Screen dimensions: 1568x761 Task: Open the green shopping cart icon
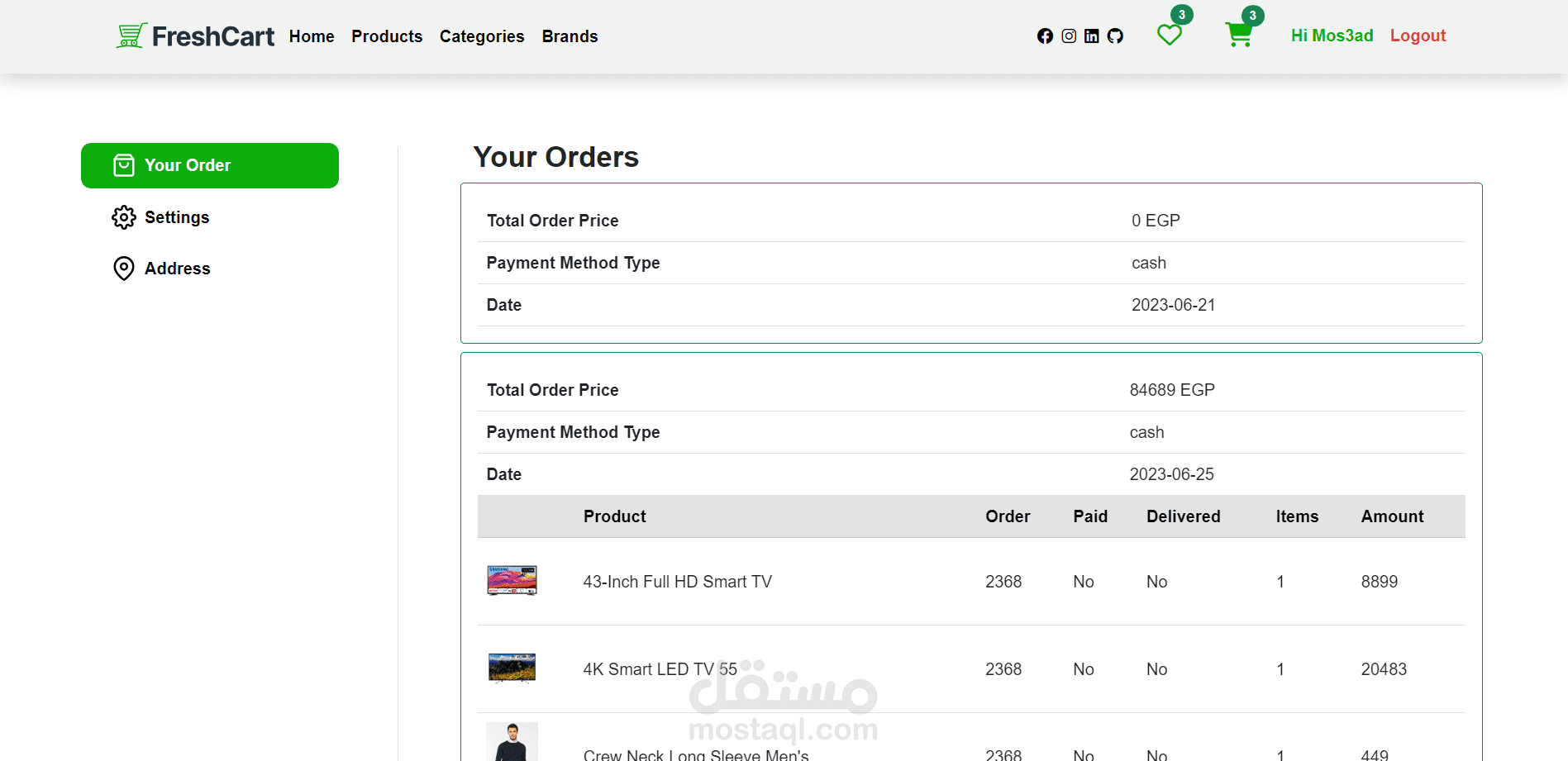click(x=1238, y=36)
